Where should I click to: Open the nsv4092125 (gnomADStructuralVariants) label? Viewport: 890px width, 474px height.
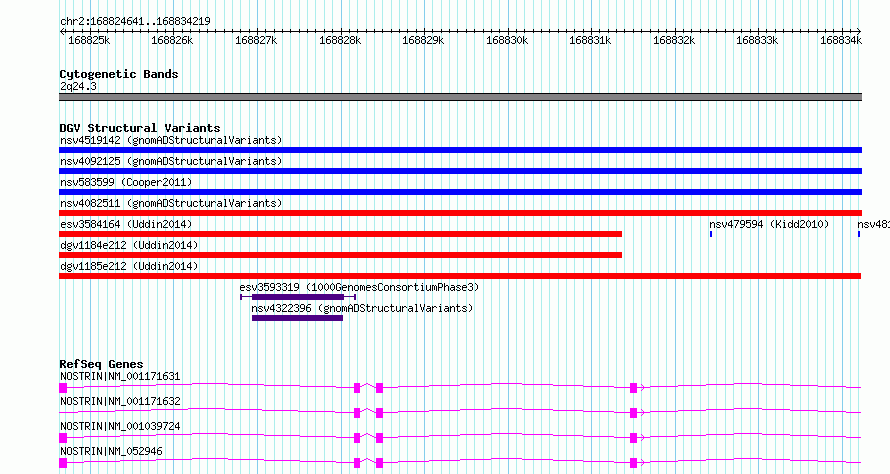point(171,161)
